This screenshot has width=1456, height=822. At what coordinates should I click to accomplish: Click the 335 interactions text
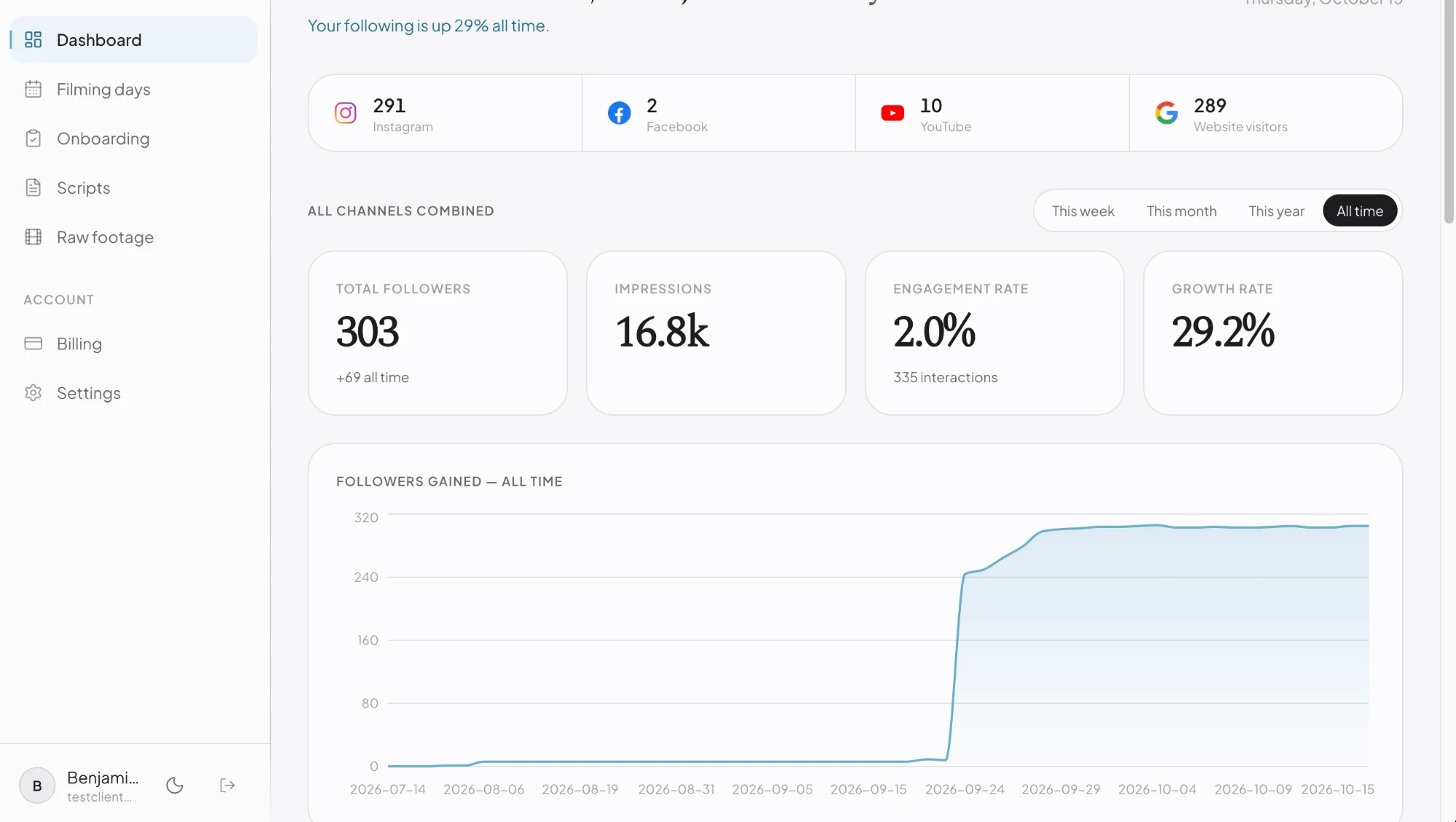(945, 377)
